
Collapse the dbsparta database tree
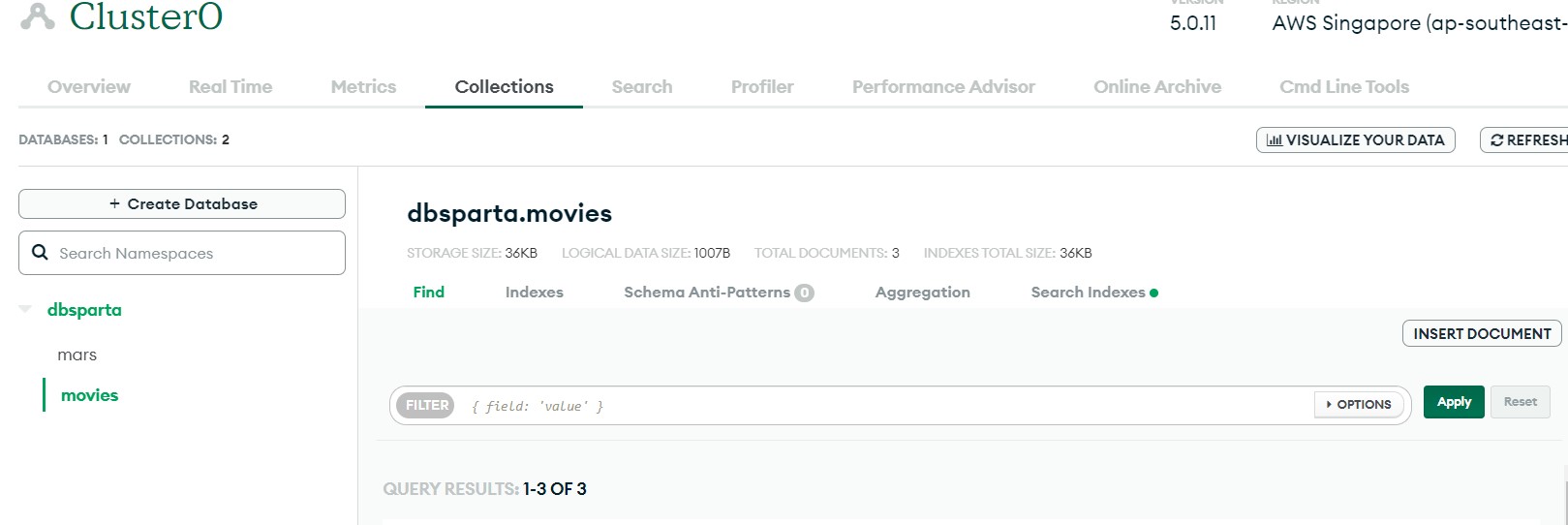pos(25,309)
